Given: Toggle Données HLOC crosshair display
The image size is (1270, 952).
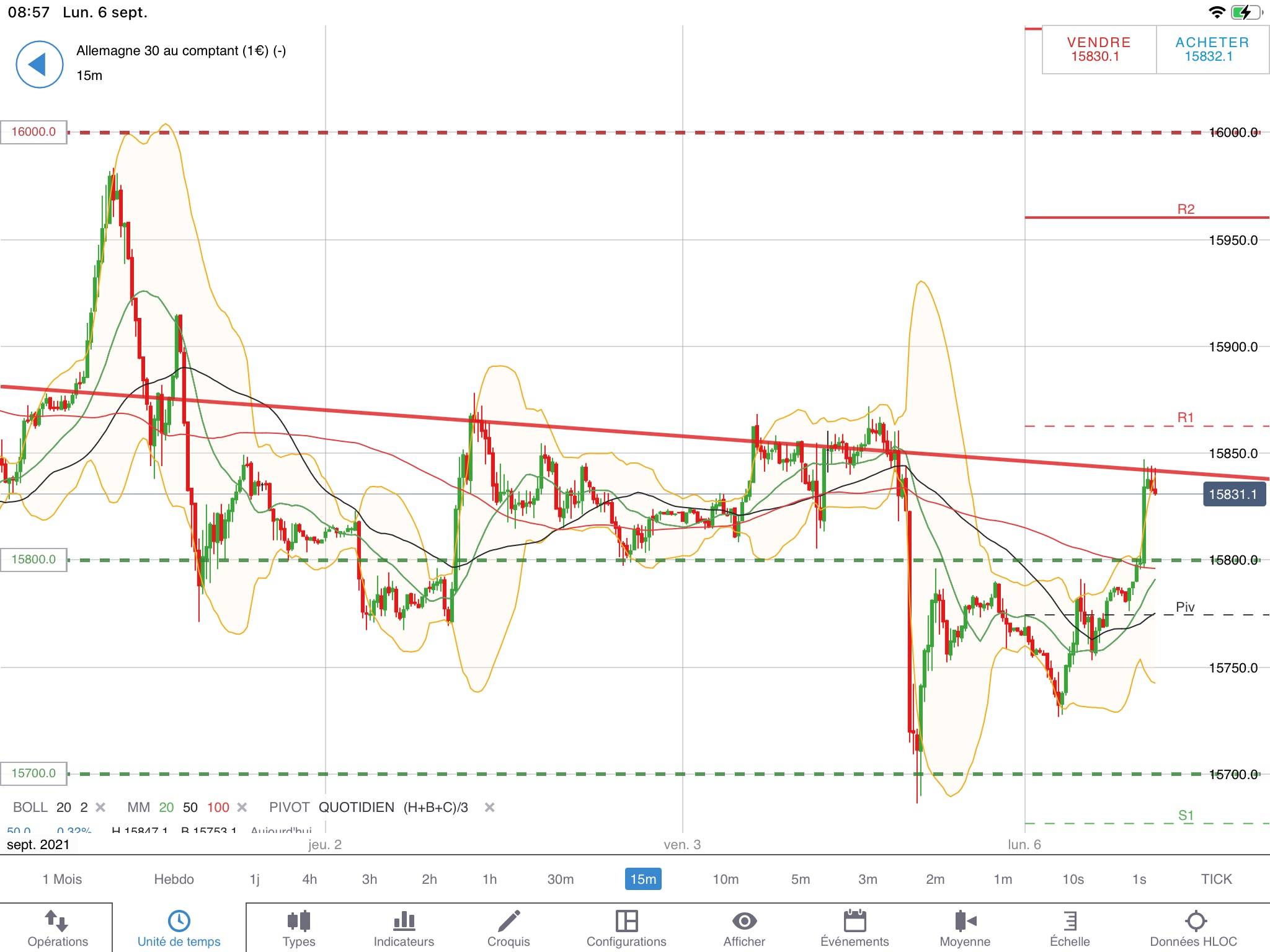Looking at the screenshot, I should tap(1195, 921).
